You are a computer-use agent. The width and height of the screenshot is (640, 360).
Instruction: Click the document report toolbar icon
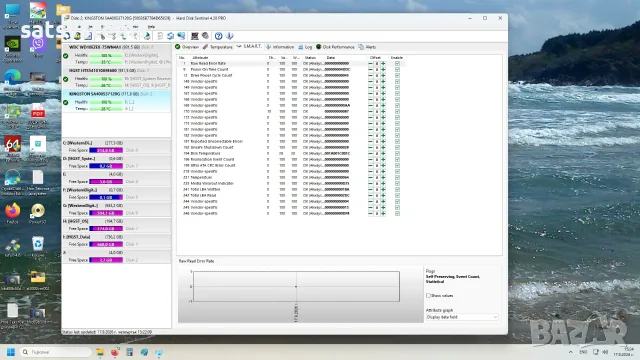coord(160,36)
